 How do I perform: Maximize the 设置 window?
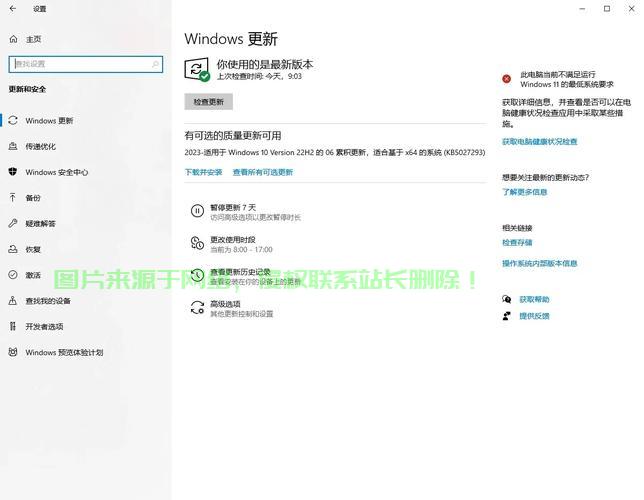point(607,9)
